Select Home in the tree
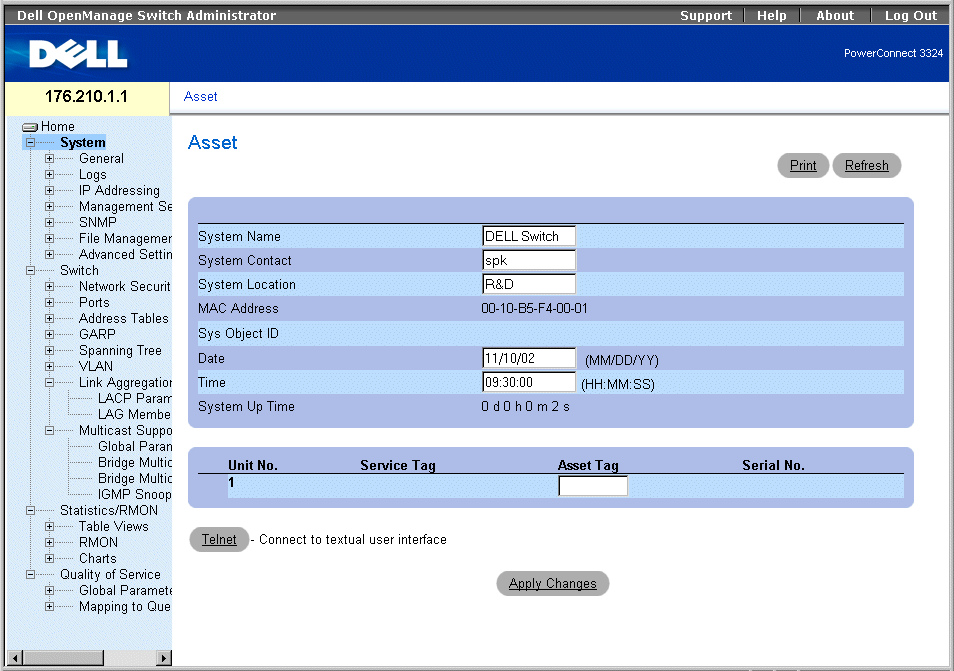 pos(58,127)
